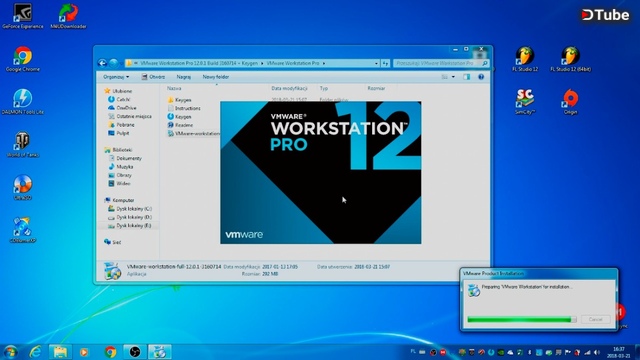Click the volume icon in system tray
This screenshot has height=360, width=640.
[597, 352]
